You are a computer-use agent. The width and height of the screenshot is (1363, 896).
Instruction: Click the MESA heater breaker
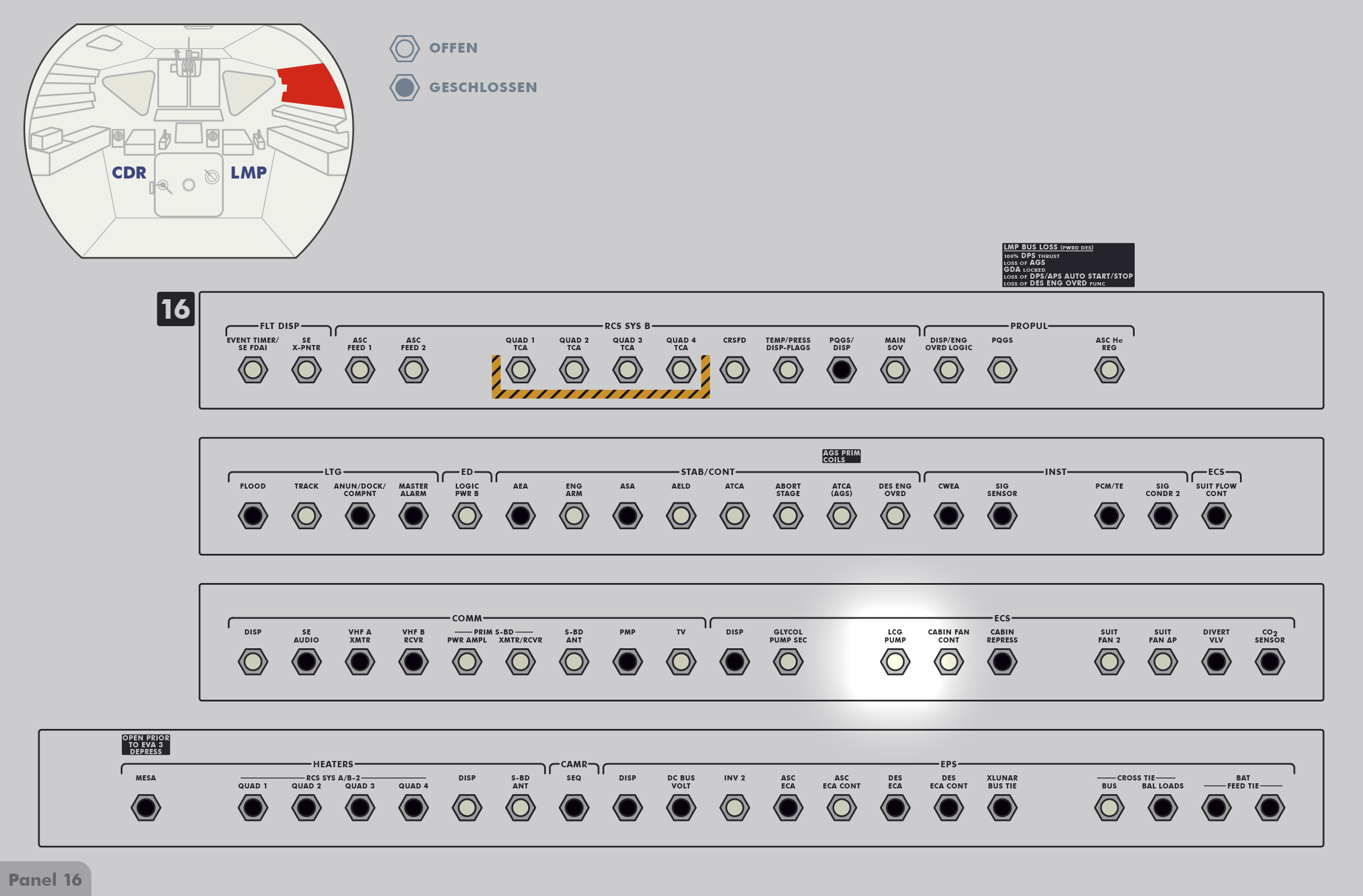click(x=145, y=808)
